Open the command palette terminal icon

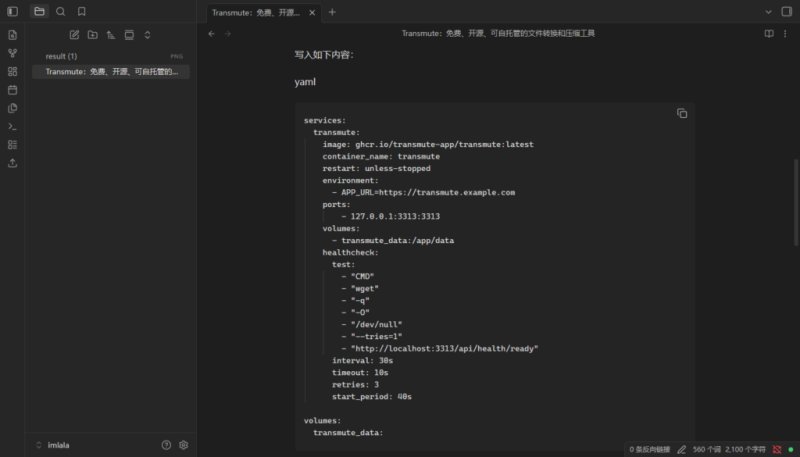coord(13,126)
